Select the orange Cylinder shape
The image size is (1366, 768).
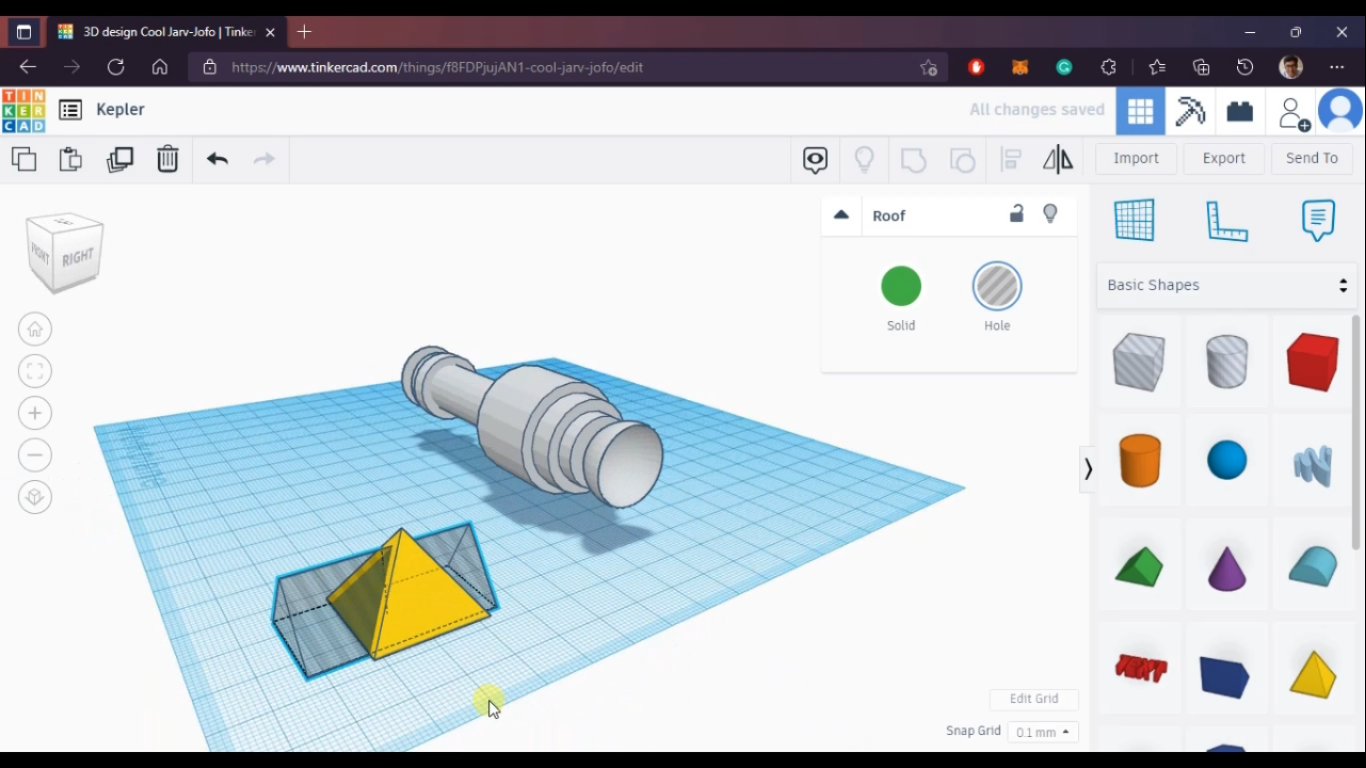[x=1139, y=460]
